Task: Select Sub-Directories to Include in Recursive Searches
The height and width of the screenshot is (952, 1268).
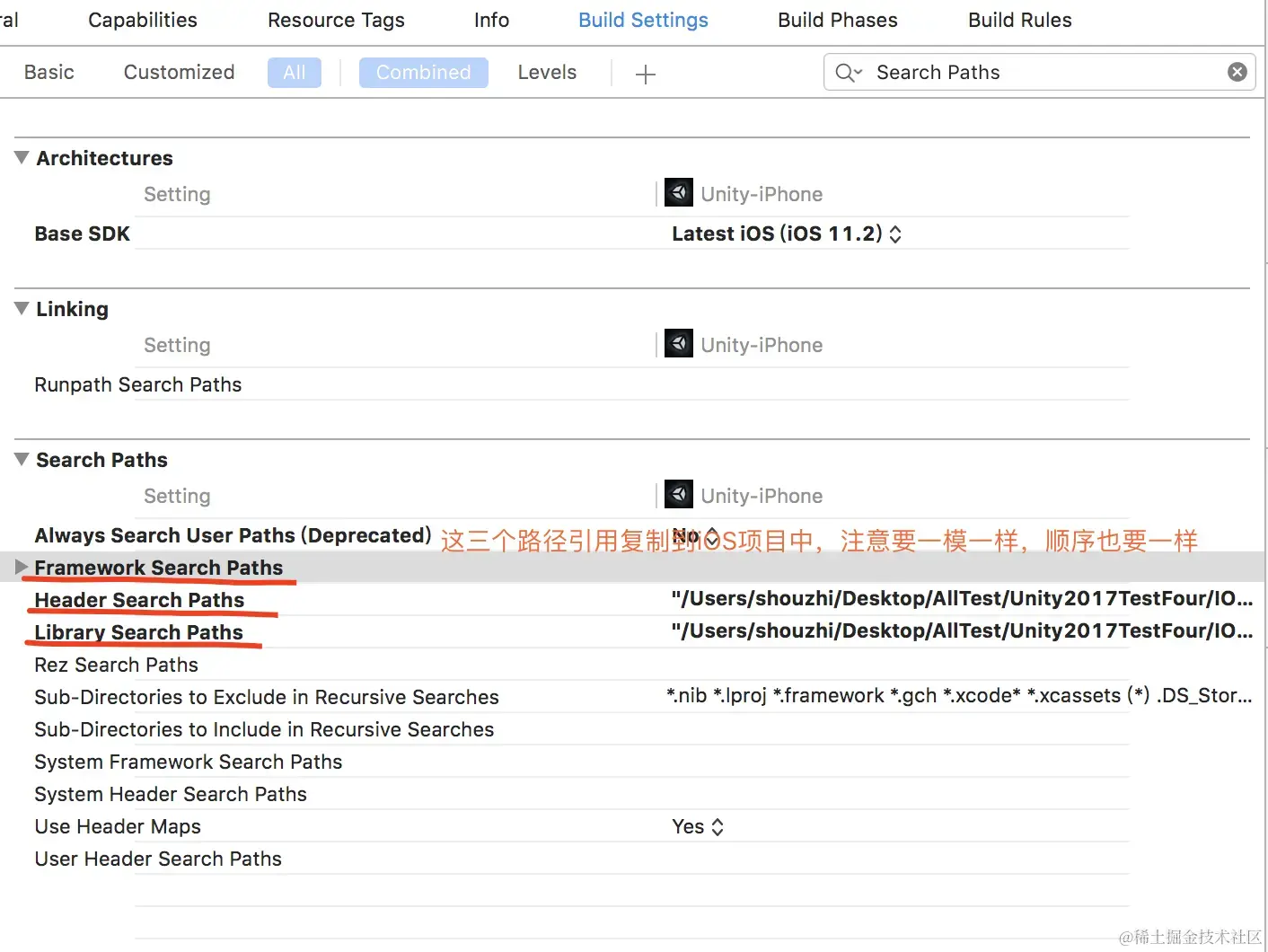Action: [264, 729]
